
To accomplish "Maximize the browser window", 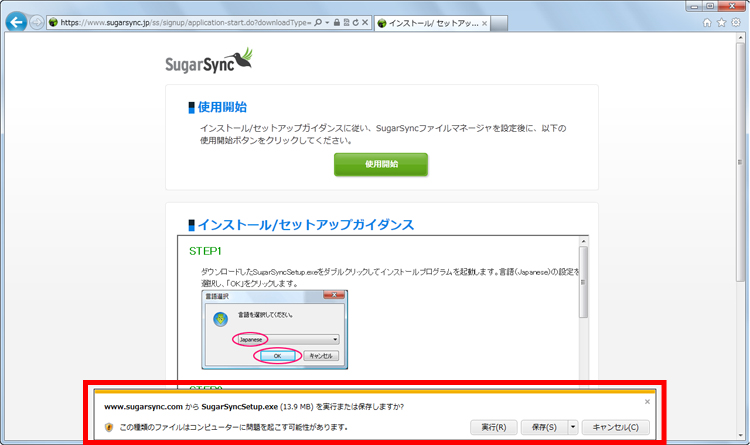I will pos(710,6).
